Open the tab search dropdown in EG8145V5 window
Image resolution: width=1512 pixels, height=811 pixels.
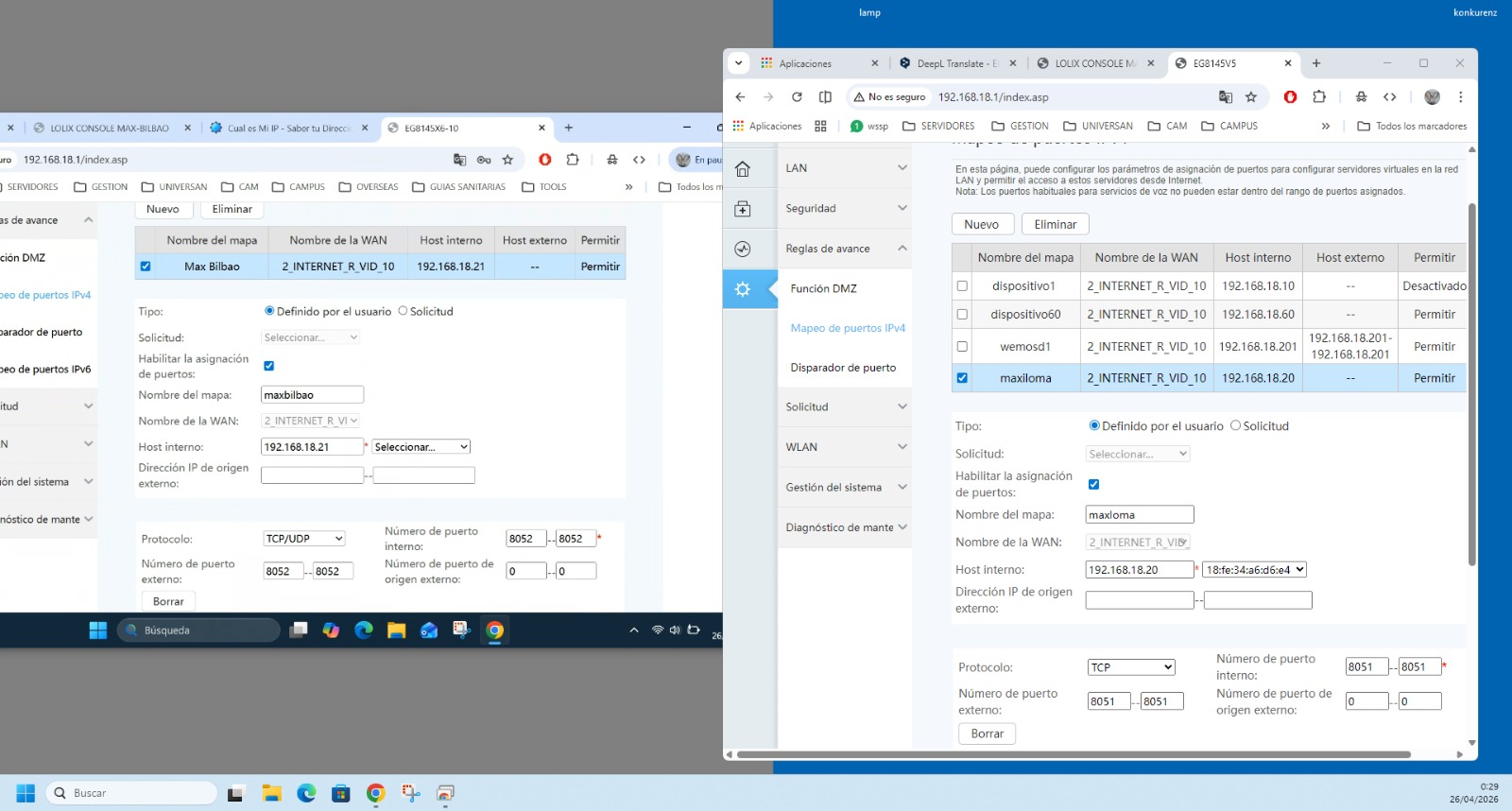tap(739, 63)
